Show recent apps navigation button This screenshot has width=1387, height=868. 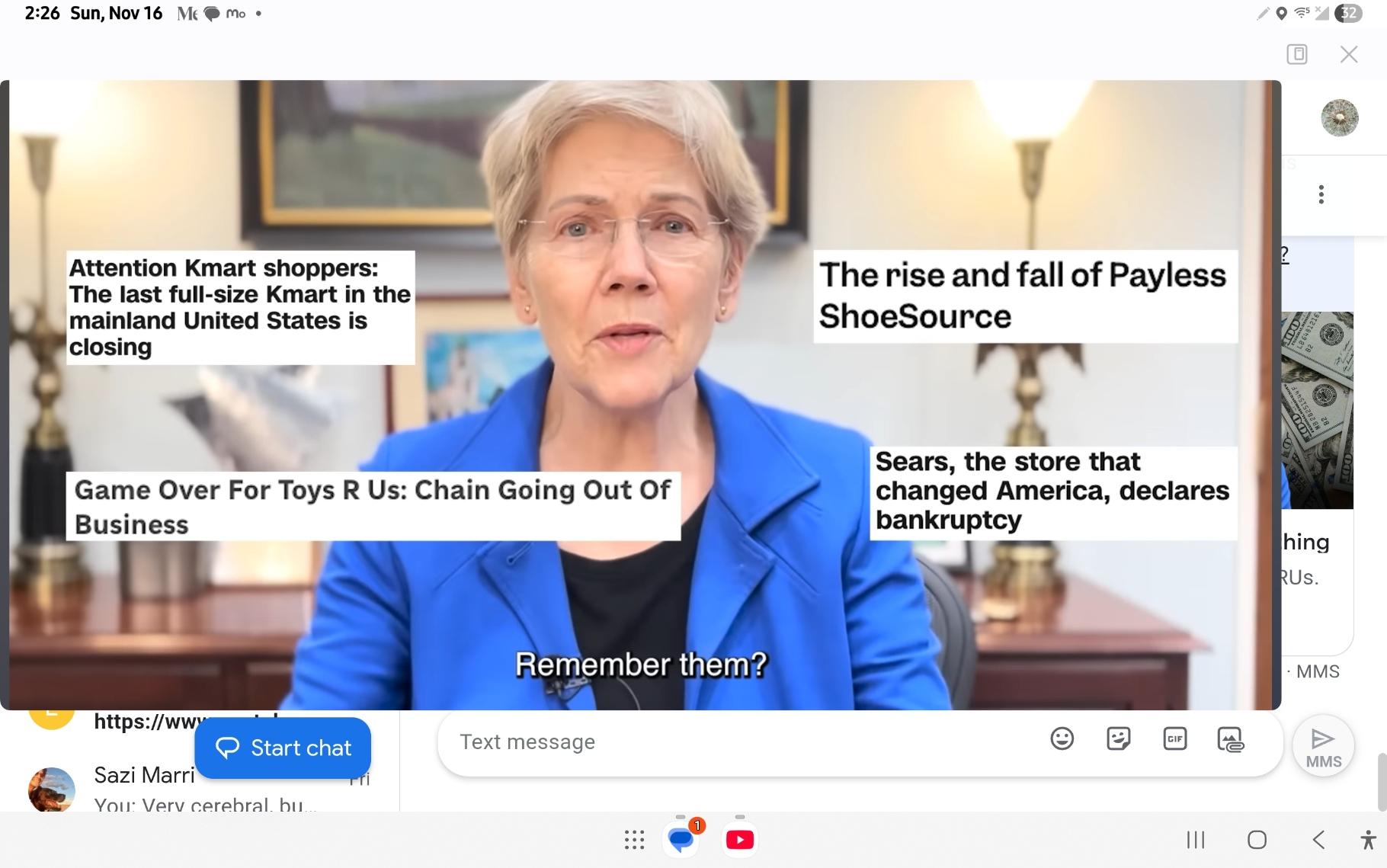coord(1196,840)
